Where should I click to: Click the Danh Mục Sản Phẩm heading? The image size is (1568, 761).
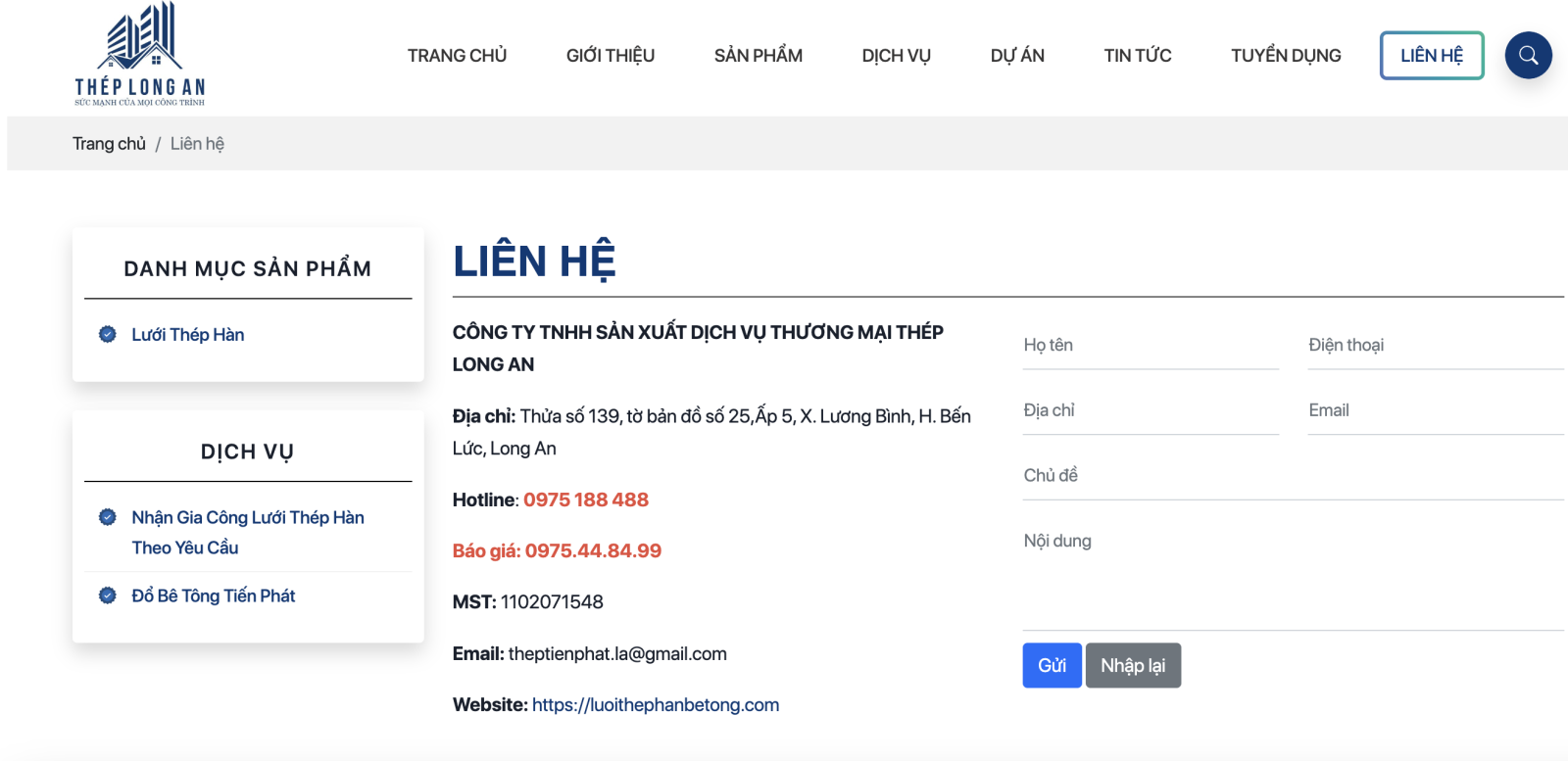point(248,268)
